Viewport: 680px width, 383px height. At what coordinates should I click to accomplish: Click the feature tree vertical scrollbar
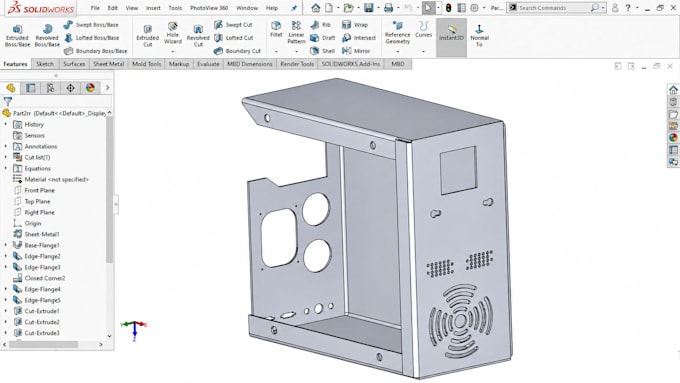[109, 189]
